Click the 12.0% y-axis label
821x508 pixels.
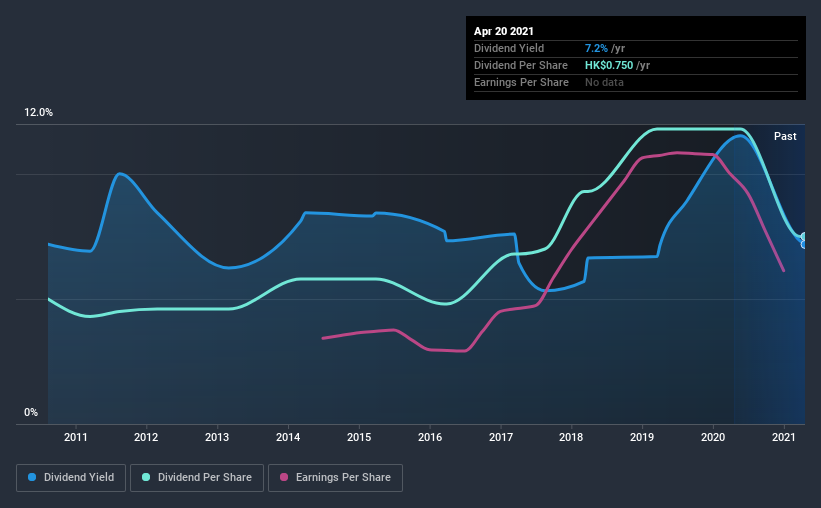[38, 113]
